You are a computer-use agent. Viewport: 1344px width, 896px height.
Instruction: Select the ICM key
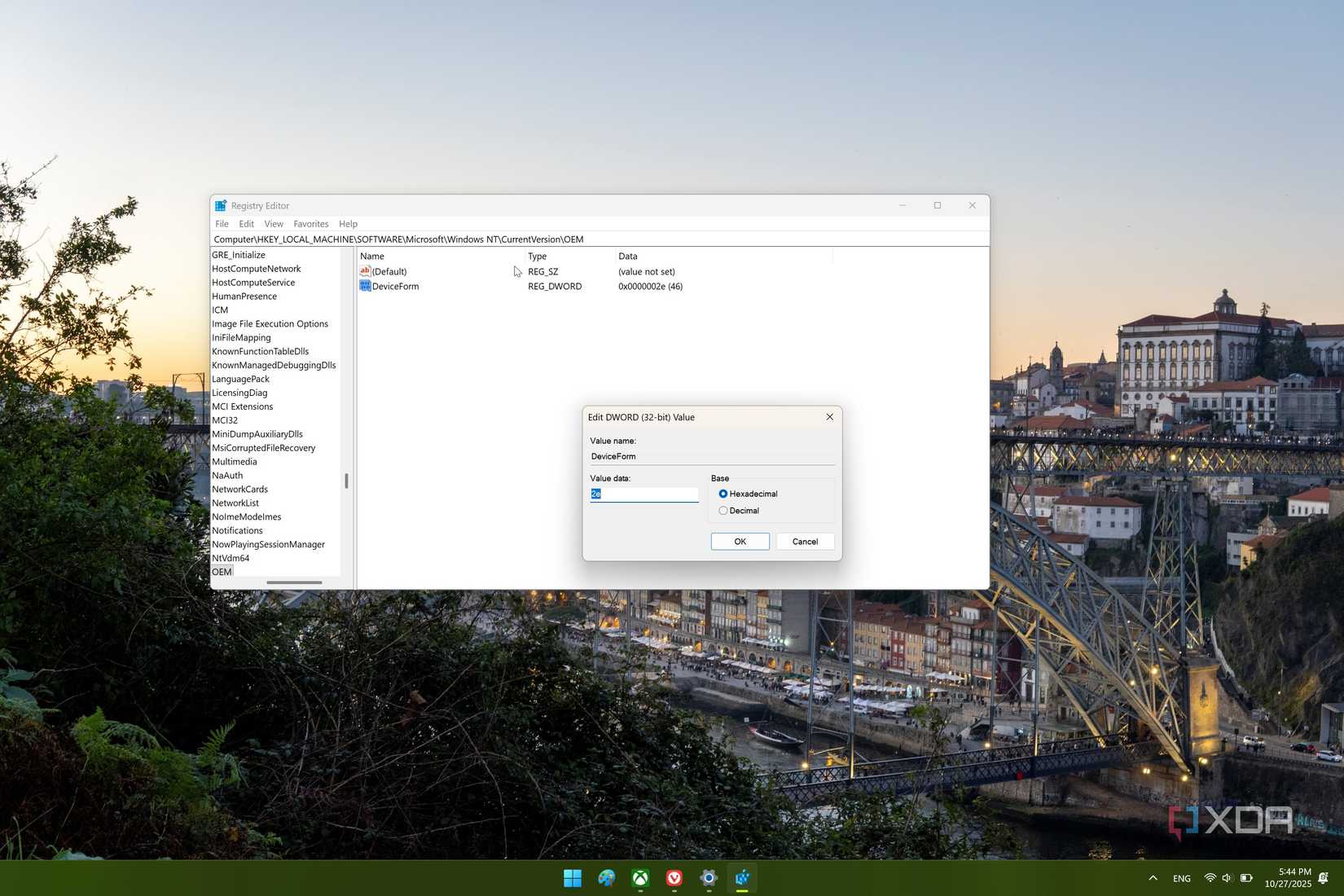tap(220, 310)
